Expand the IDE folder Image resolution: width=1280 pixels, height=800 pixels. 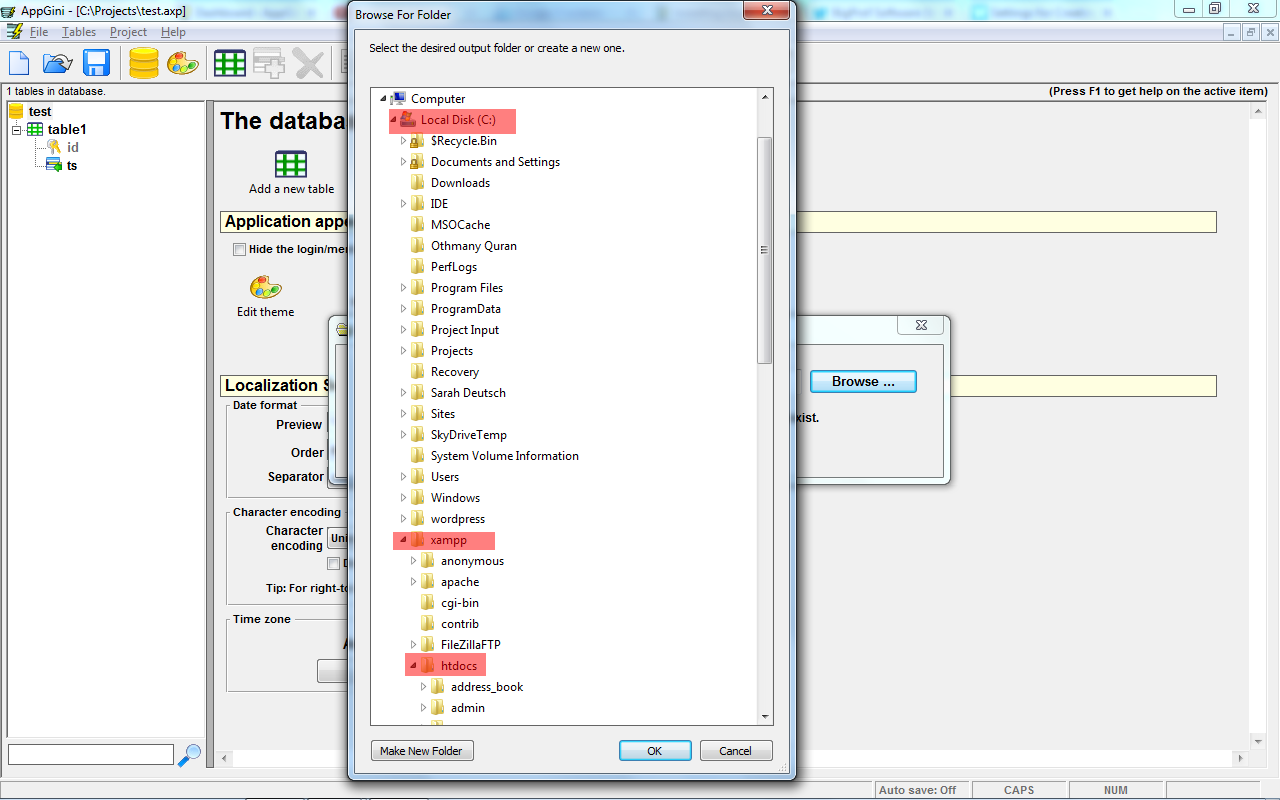[403, 204]
